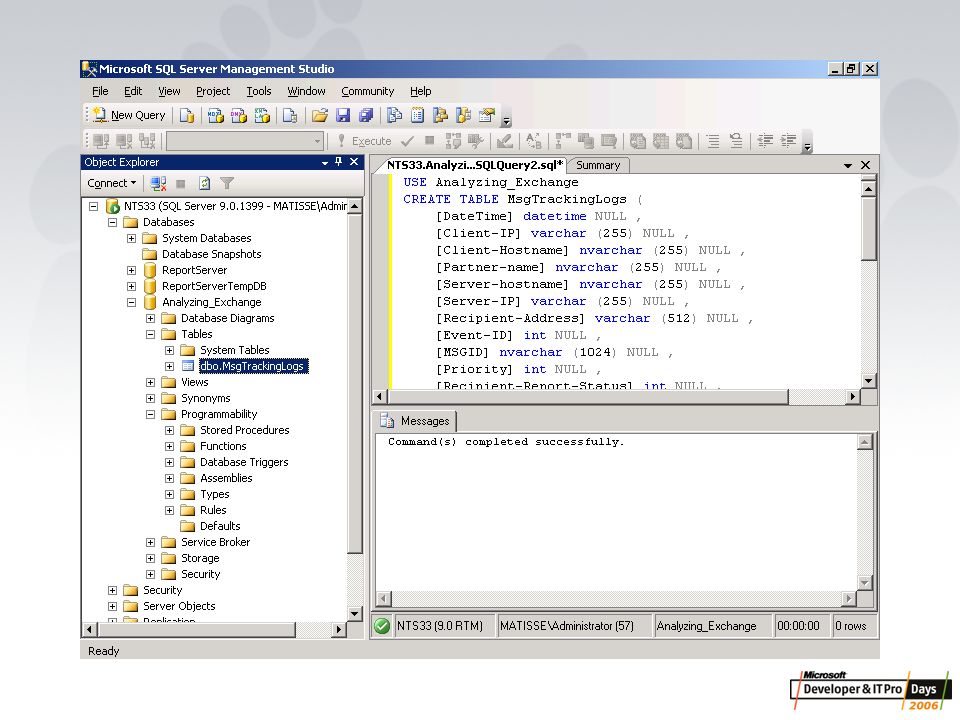Image resolution: width=960 pixels, height=720 pixels.
Task: Refresh the Object Explorer tree
Action: tap(204, 183)
